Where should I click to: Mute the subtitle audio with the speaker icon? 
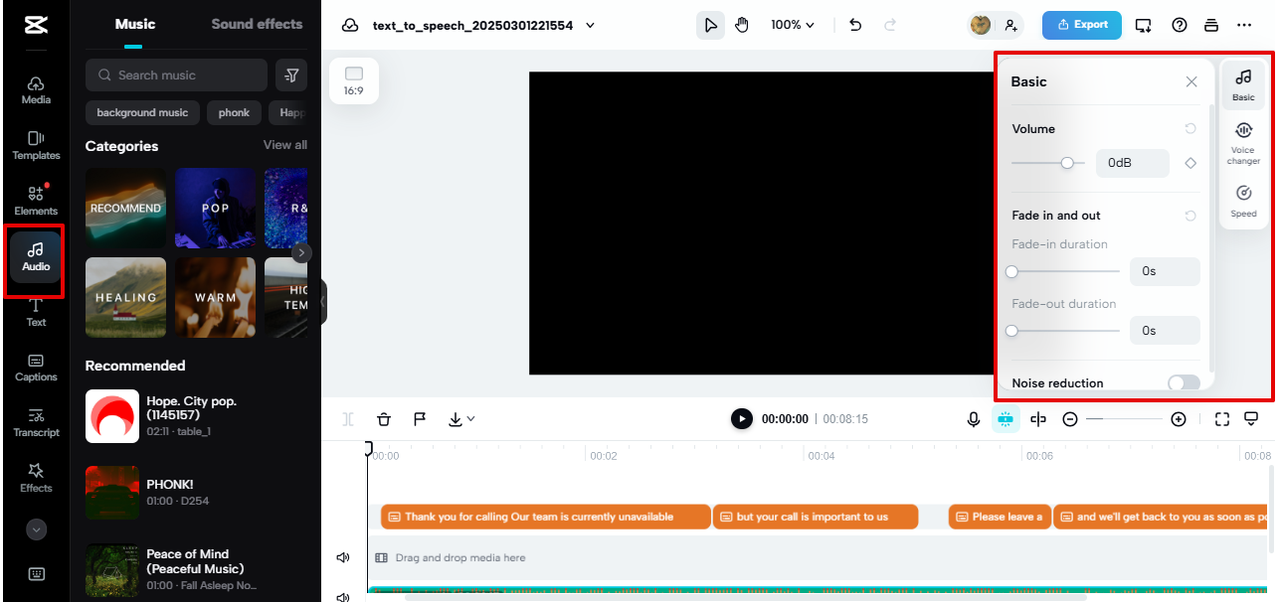(x=343, y=557)
